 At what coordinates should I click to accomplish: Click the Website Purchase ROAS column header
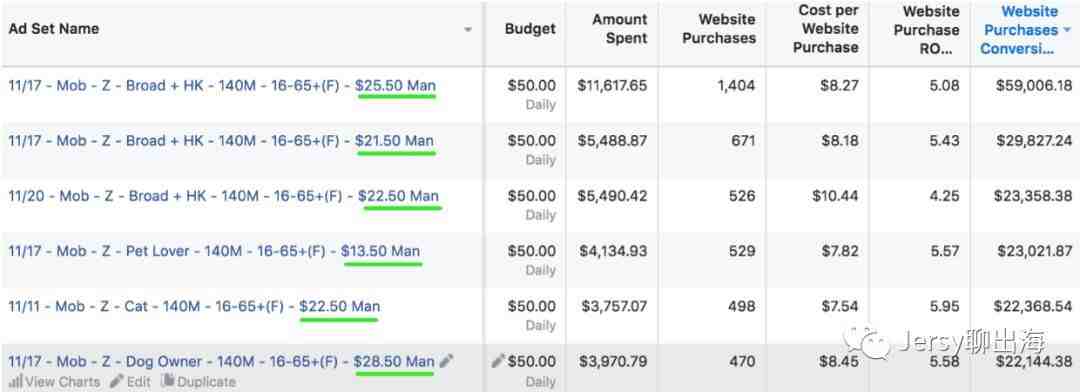pyautogui.click(x=926, y=30)
